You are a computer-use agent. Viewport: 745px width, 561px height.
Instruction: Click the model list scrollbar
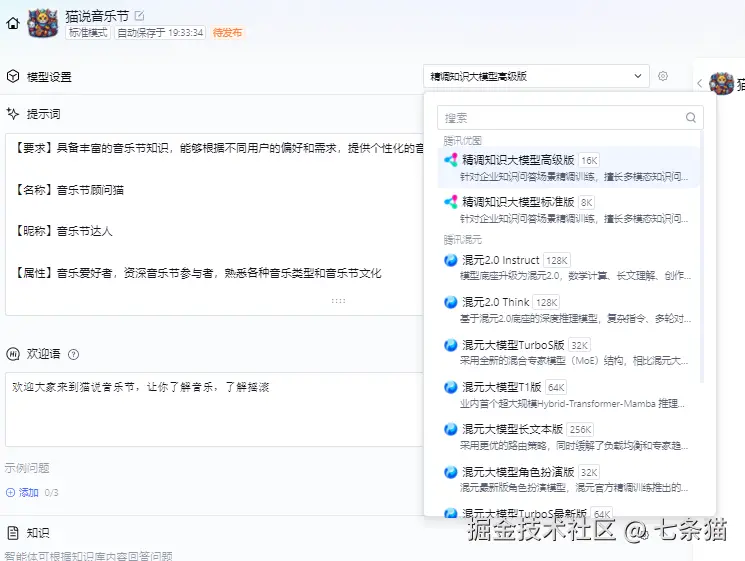point(702,257)
